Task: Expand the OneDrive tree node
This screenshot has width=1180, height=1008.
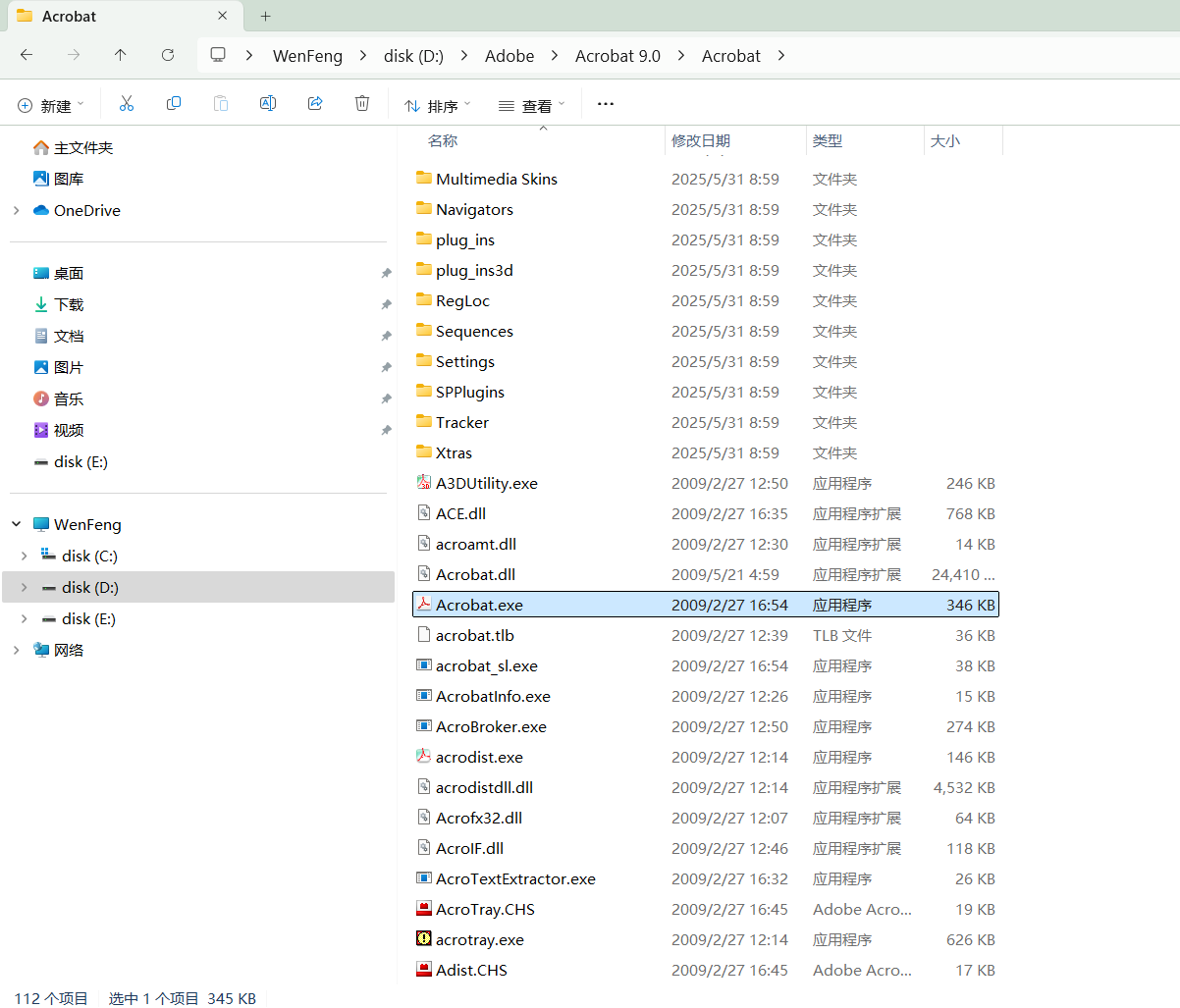Action: tap(17, 210)
